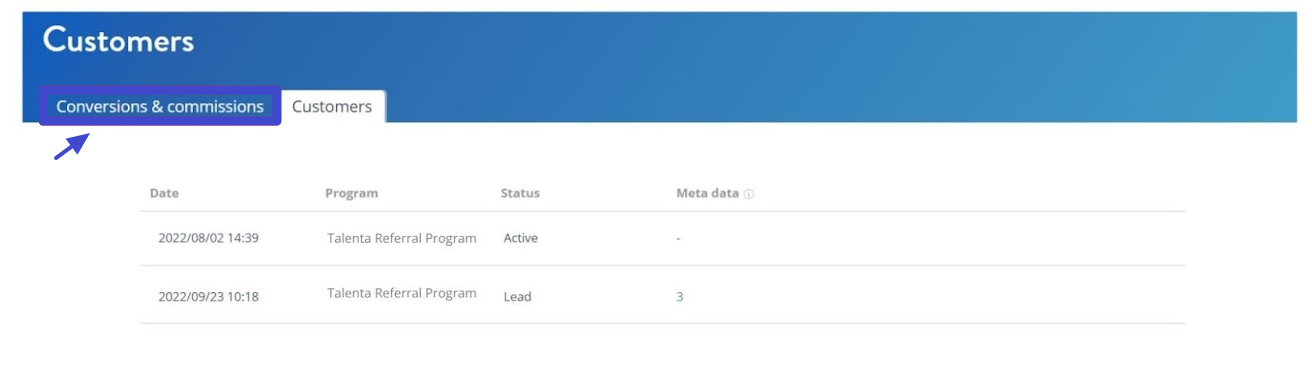Click the blue arrow pointing at the Conversions tab
This screenshot has width=1312, height=385.
click(x=71, y=147)
